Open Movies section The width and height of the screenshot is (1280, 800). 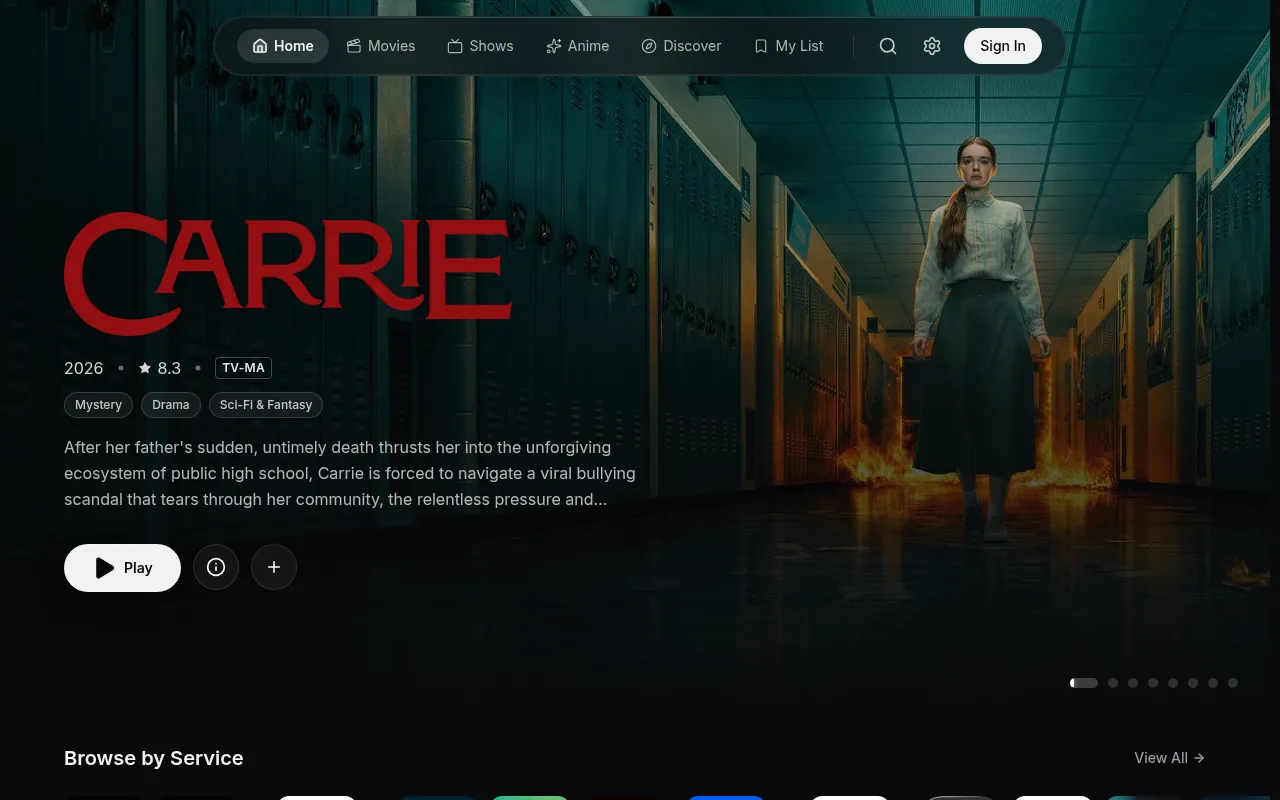point(381,46)
